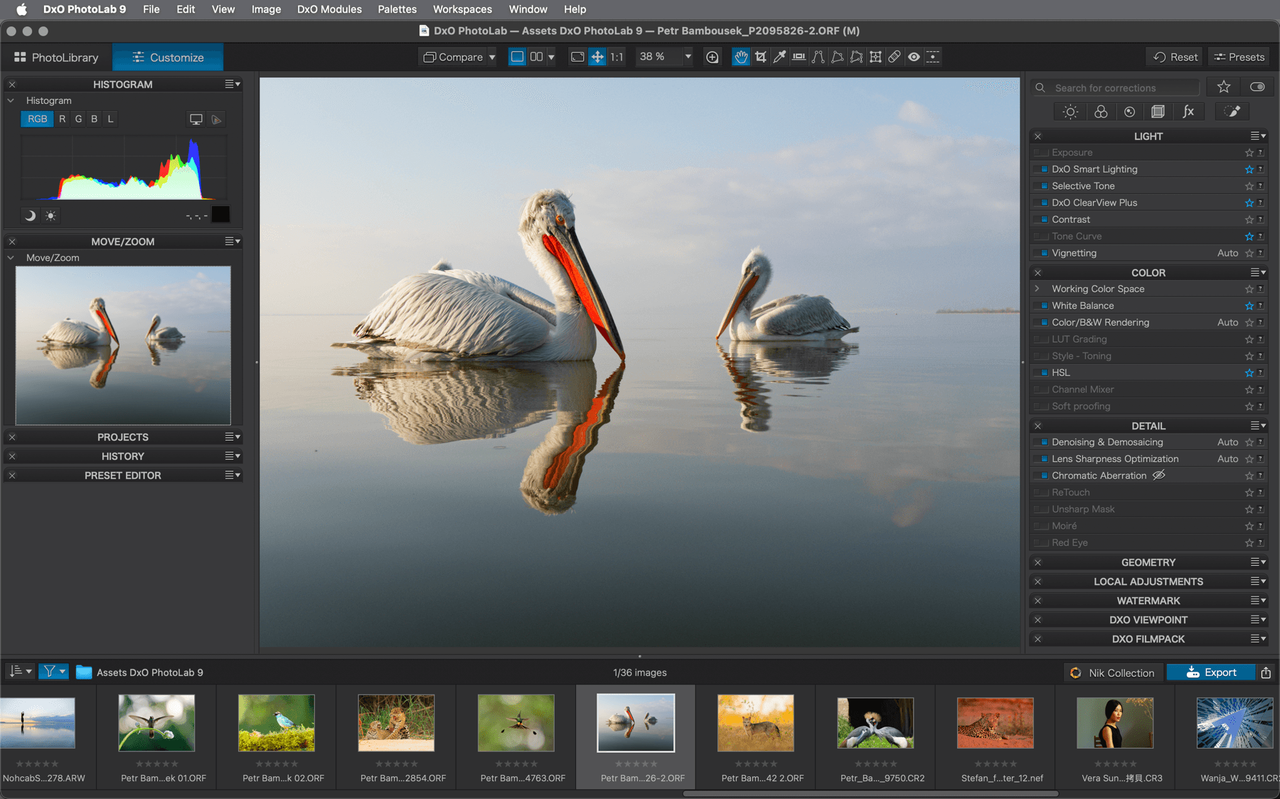Viewport: 1280px width, 799px height.
Task: Toggle the show-only-active-corrections switch near the star
Action: [1257, 86]
